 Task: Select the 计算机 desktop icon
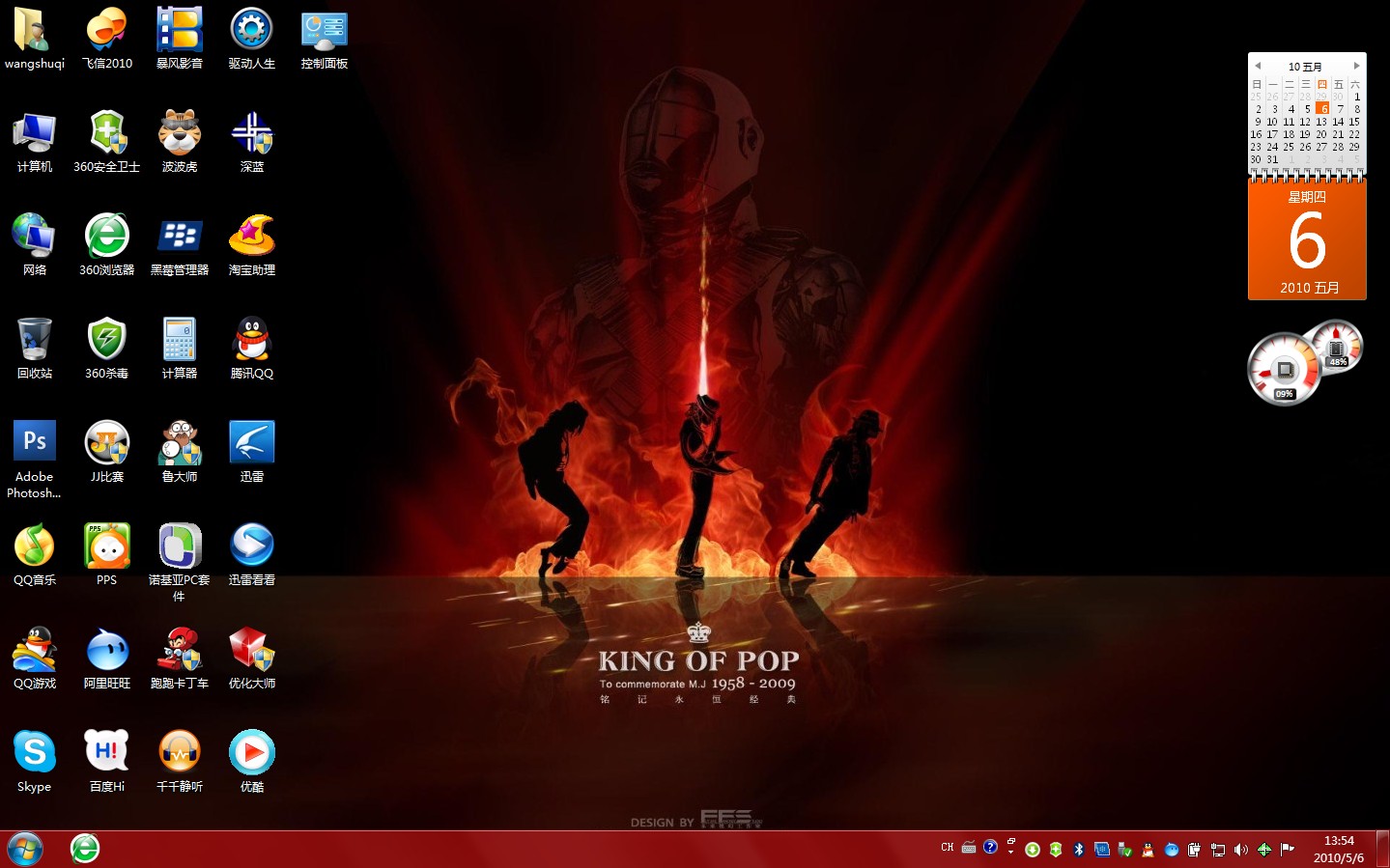(x=35, y=142)
